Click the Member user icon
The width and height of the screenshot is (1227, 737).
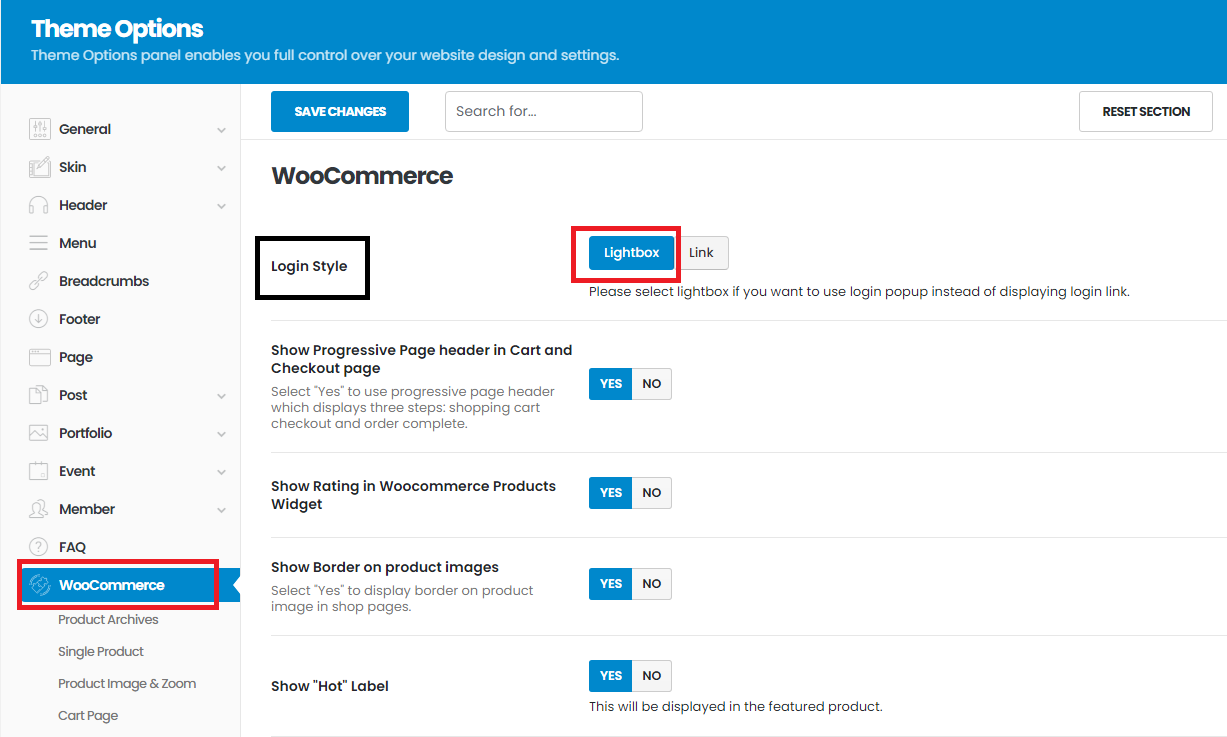(39, 509)
